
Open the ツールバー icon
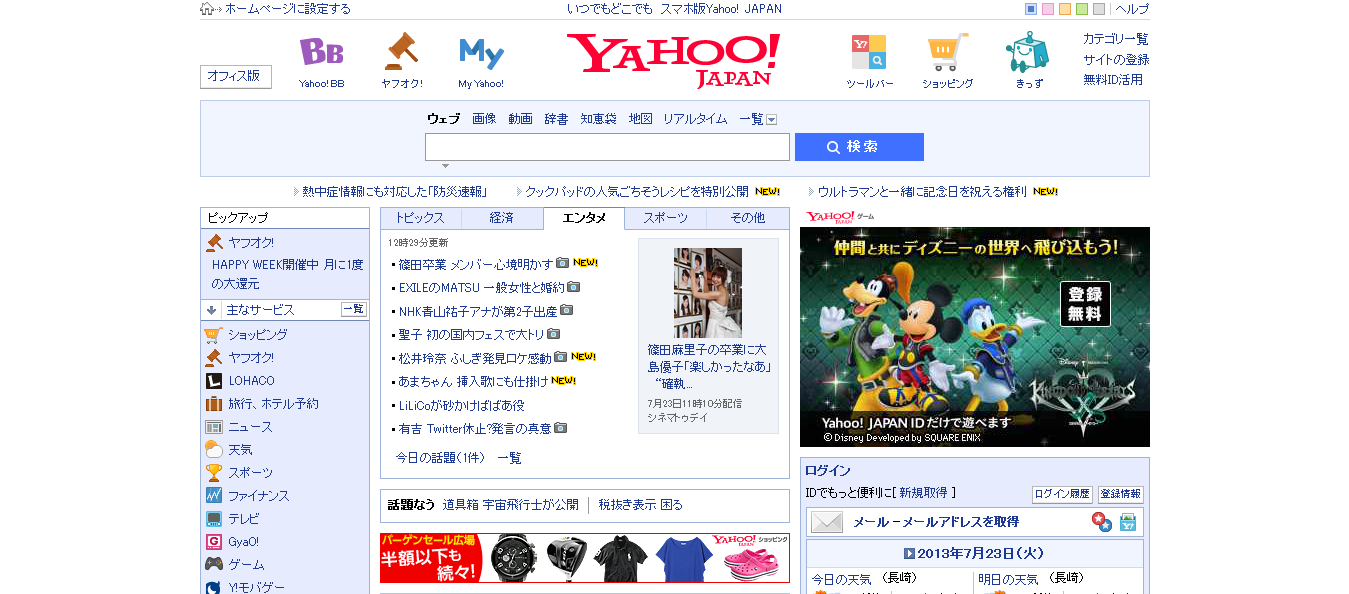click(869, 52)
